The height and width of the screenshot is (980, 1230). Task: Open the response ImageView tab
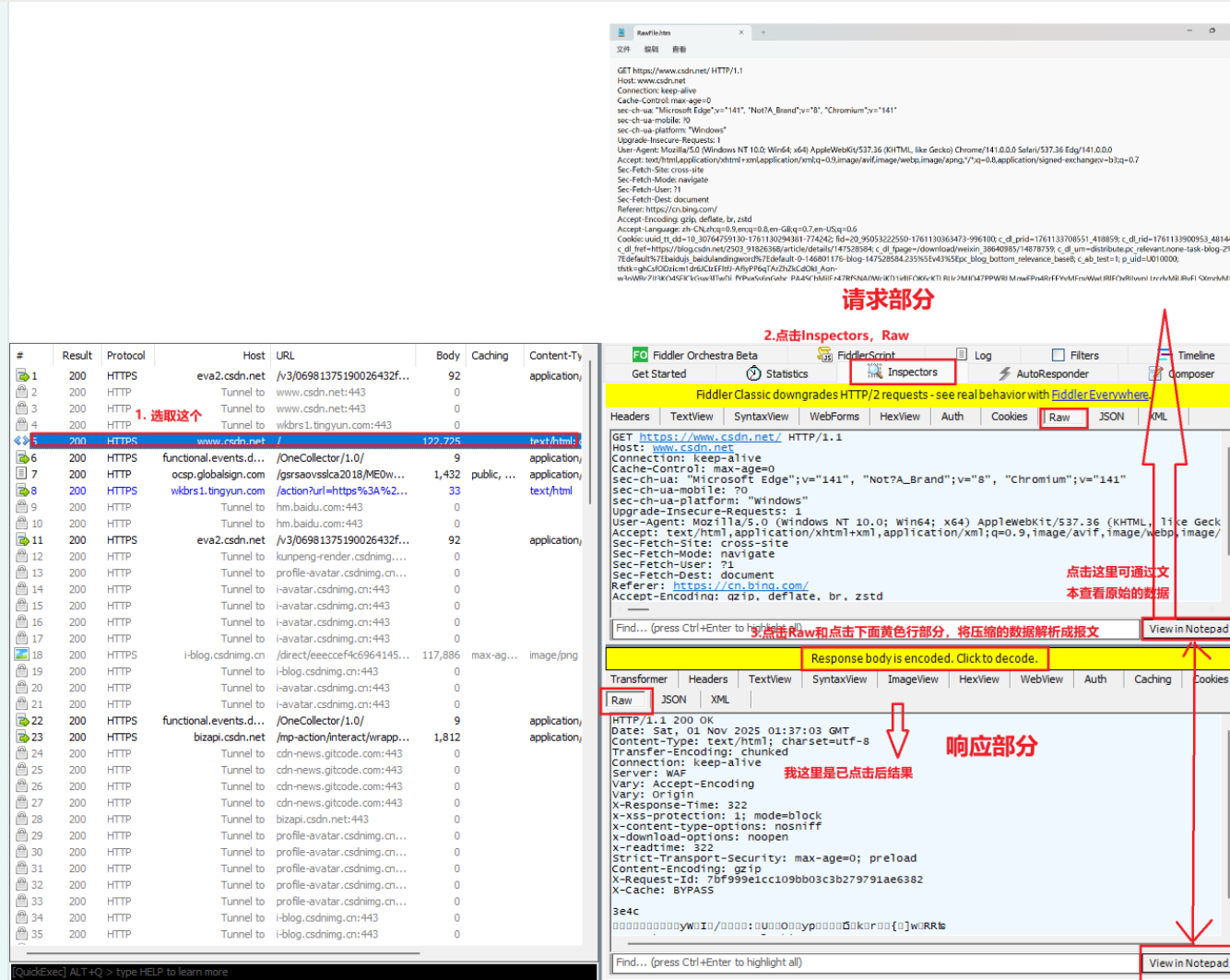[913, 679]
